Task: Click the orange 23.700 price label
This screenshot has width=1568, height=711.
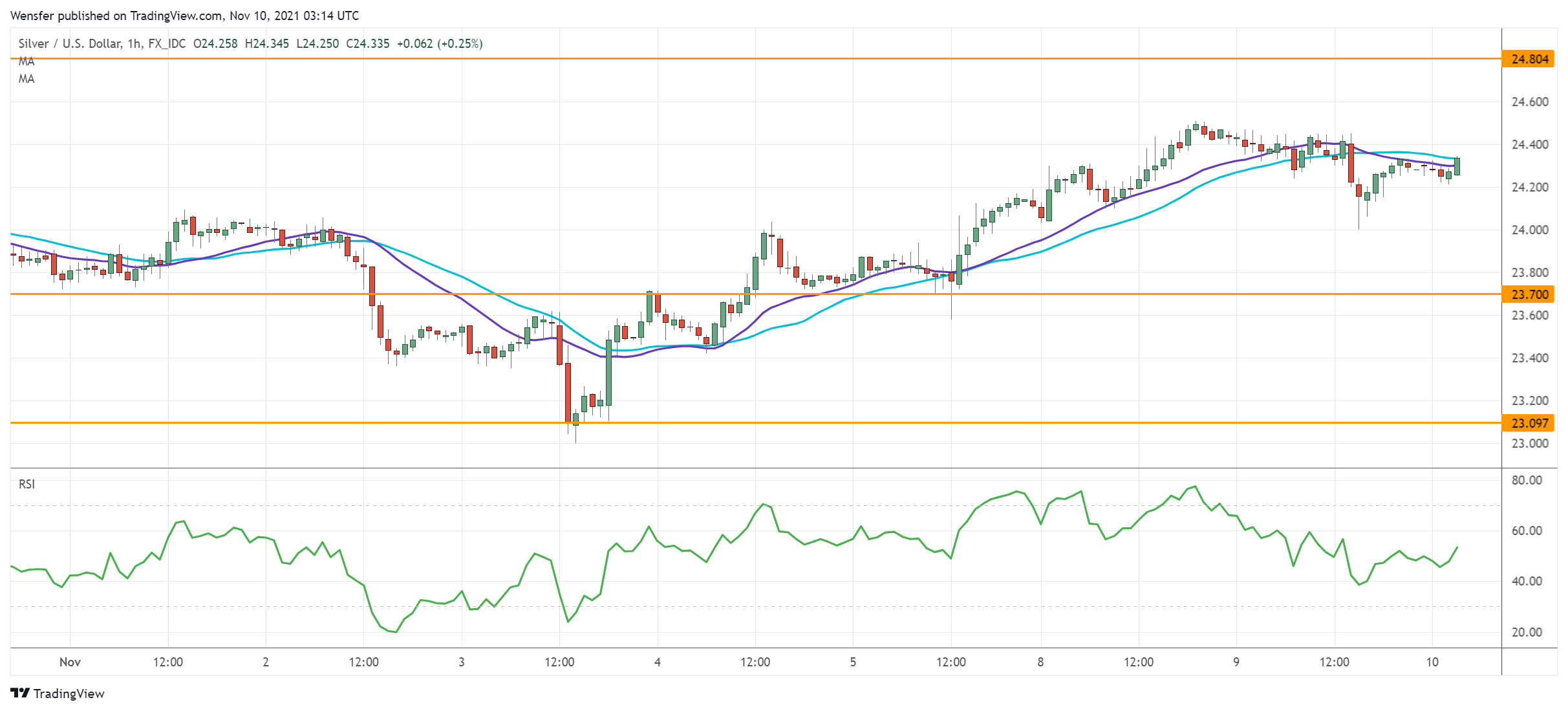Action: click(1529, 294)
